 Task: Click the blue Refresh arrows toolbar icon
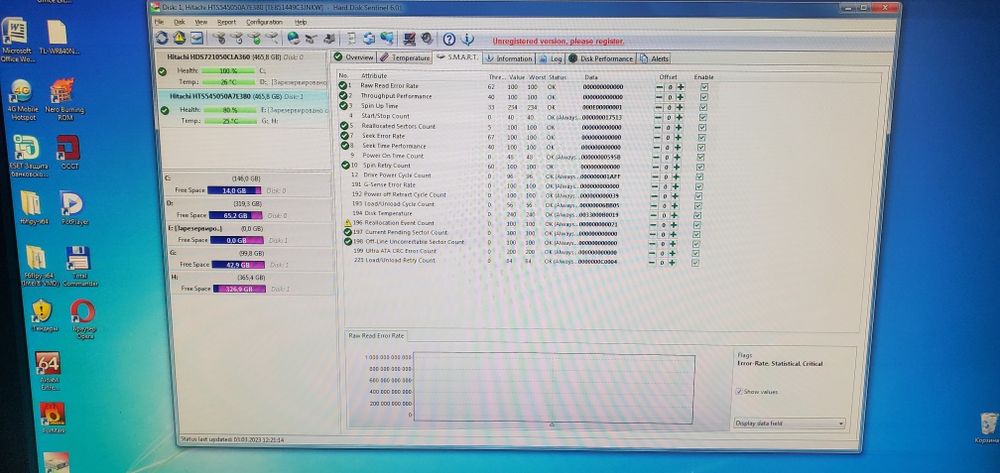[x=162, y=38]
